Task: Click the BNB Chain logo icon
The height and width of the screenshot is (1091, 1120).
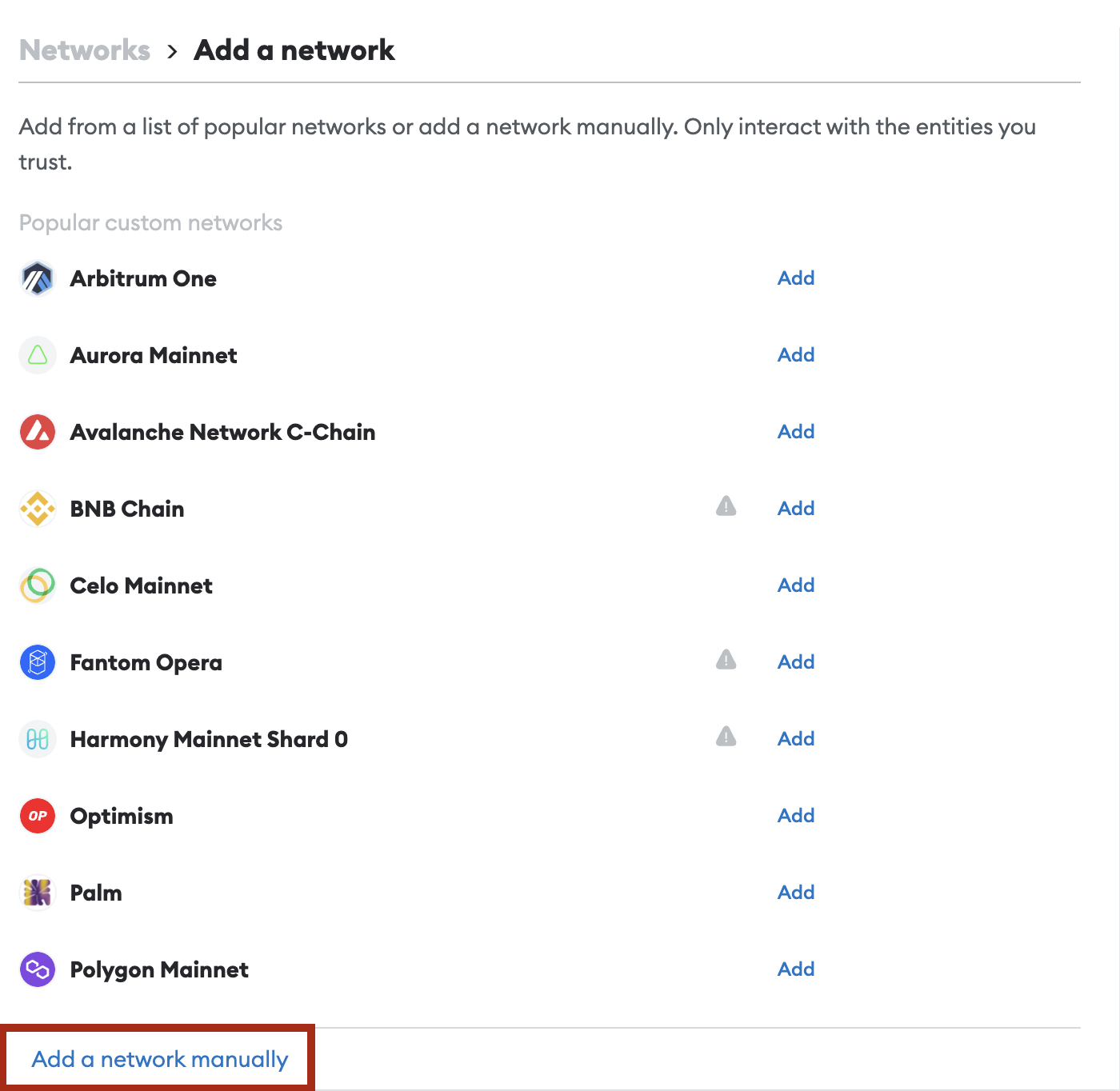Action: pyautogui.click(x=38, y=509)
